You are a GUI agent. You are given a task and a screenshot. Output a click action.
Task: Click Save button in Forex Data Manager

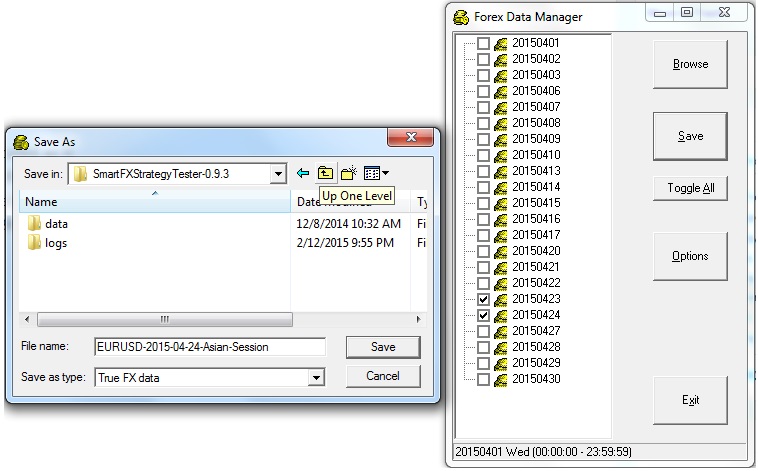(690, 136)
